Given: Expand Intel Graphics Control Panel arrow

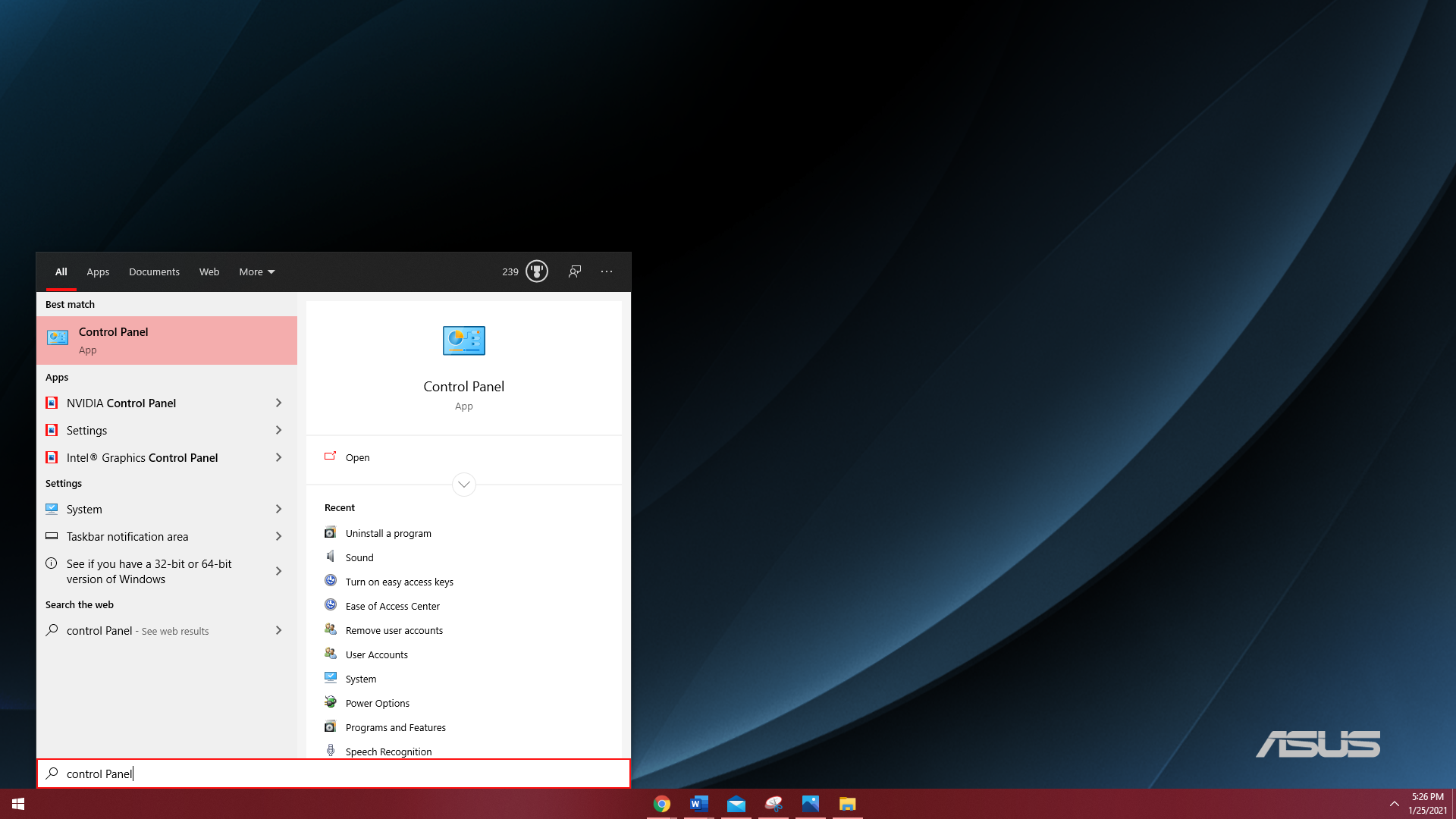Looking at the screenshot, I should 278,457.
